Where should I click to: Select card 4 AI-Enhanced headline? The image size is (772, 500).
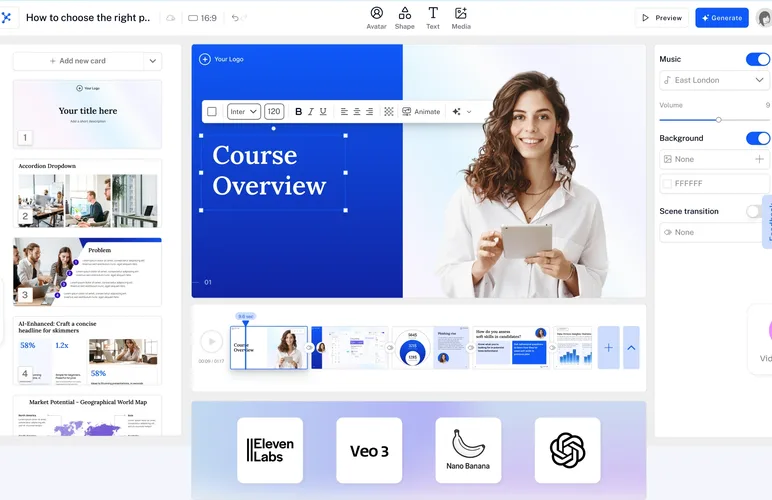tap(87, 350)
